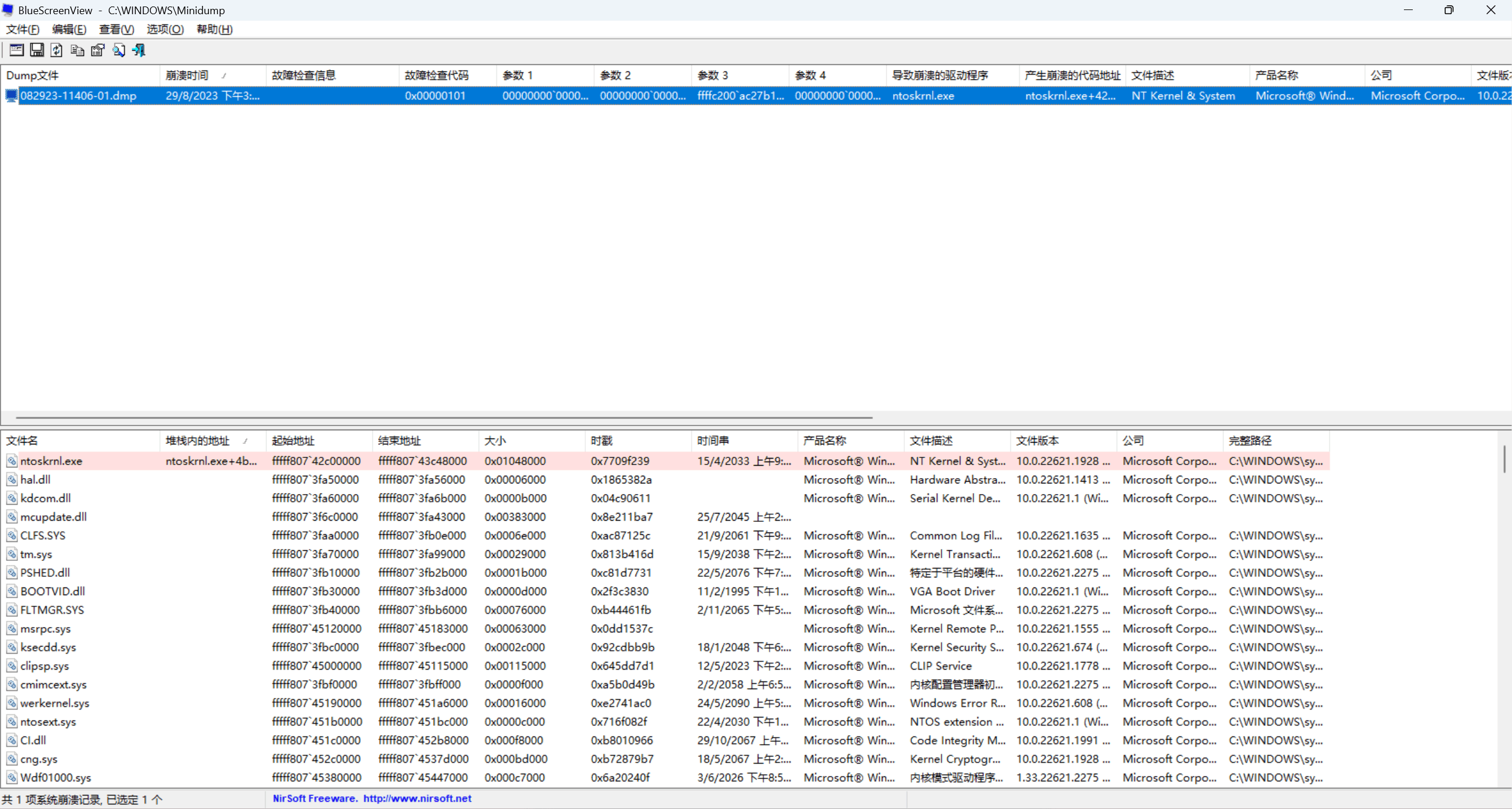The image size is (1512, 809).
Task: Click the file icon beside CLFS.SYS
Action: click(11, 535)
